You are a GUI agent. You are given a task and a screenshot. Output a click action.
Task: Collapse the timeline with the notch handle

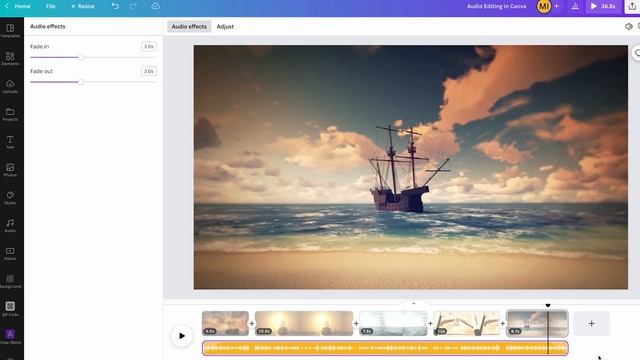(413, 304)
